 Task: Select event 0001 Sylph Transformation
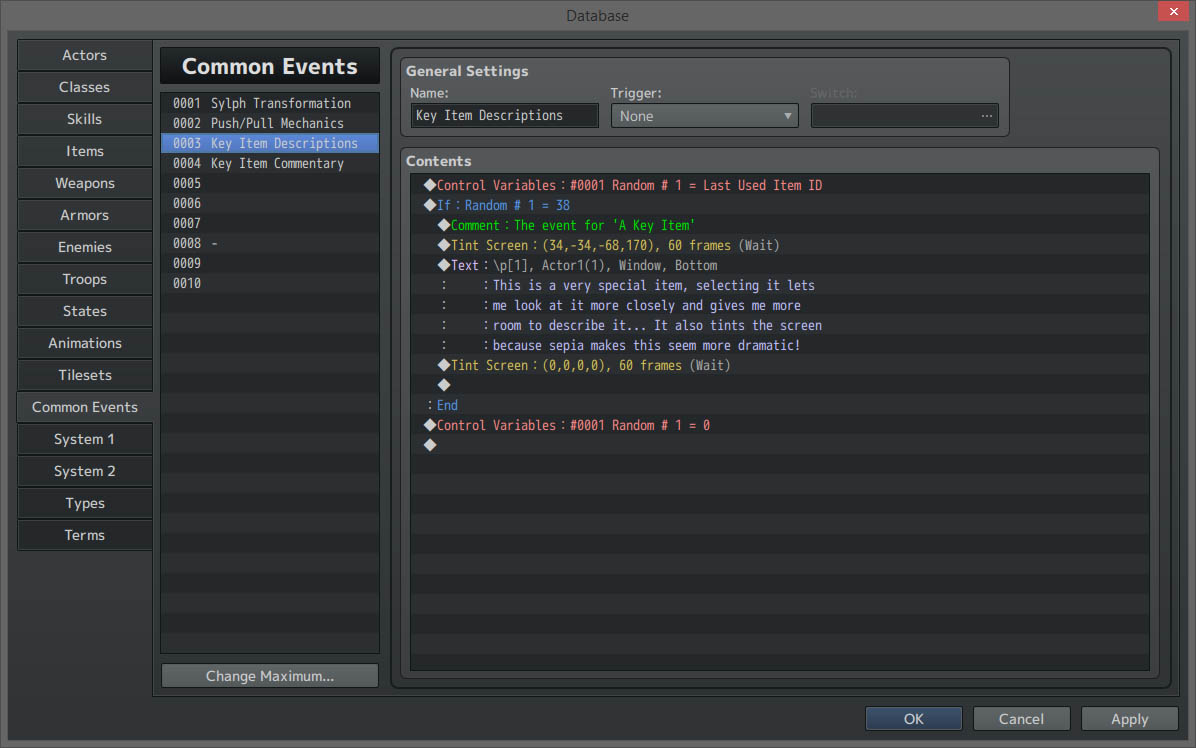(x=269, y=103)
